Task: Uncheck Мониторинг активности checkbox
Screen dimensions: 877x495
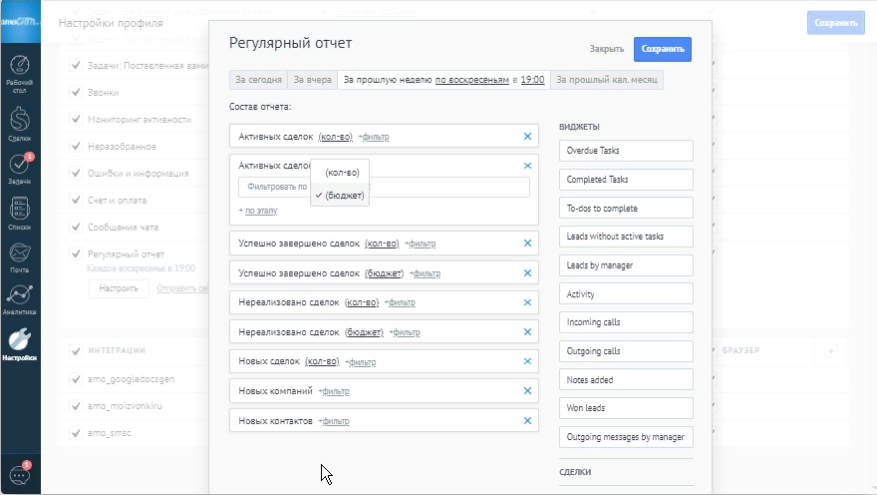Action: pos(76,119)
